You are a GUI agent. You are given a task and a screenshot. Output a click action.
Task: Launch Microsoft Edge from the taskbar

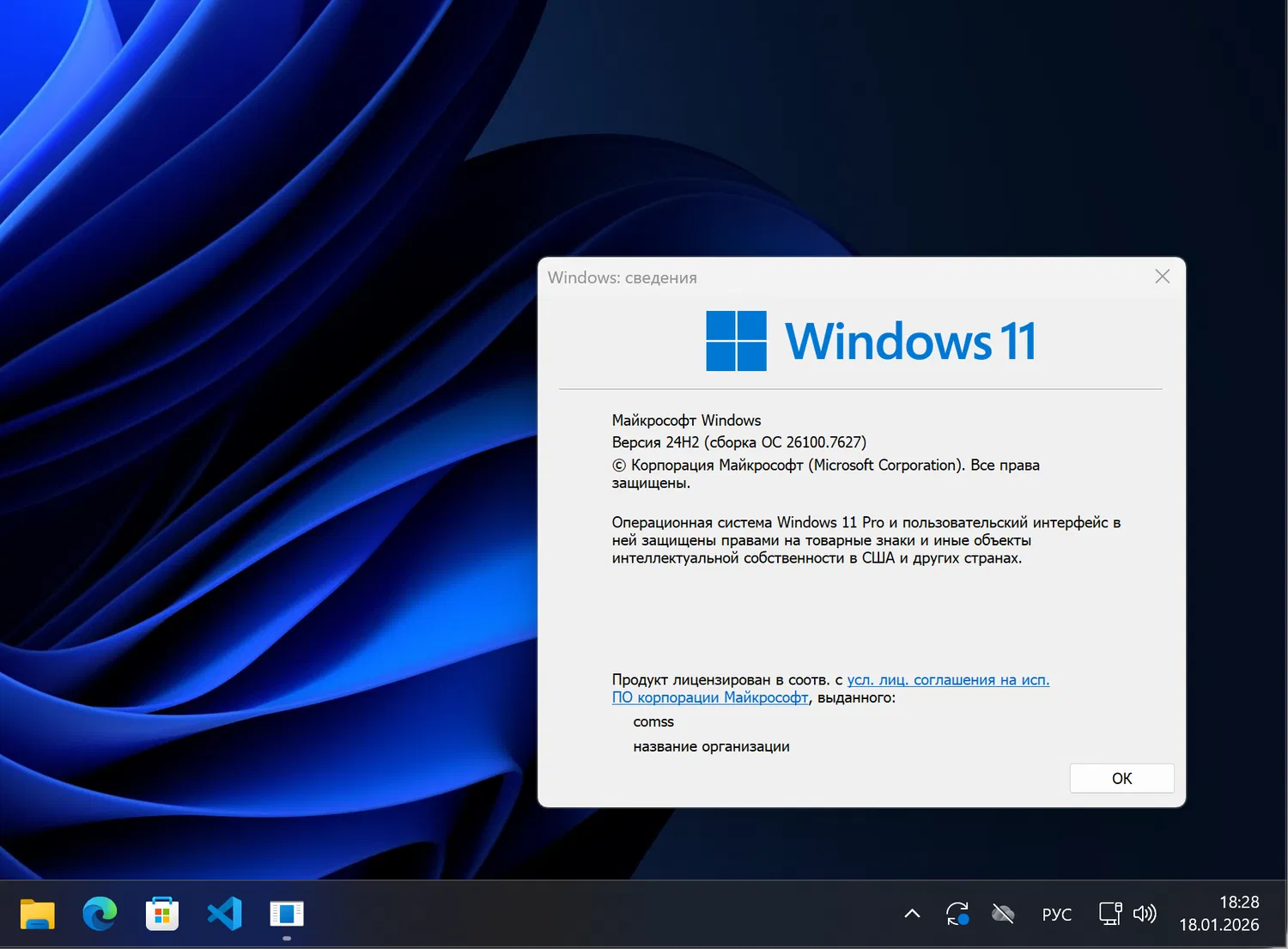(x=100, y=914)
